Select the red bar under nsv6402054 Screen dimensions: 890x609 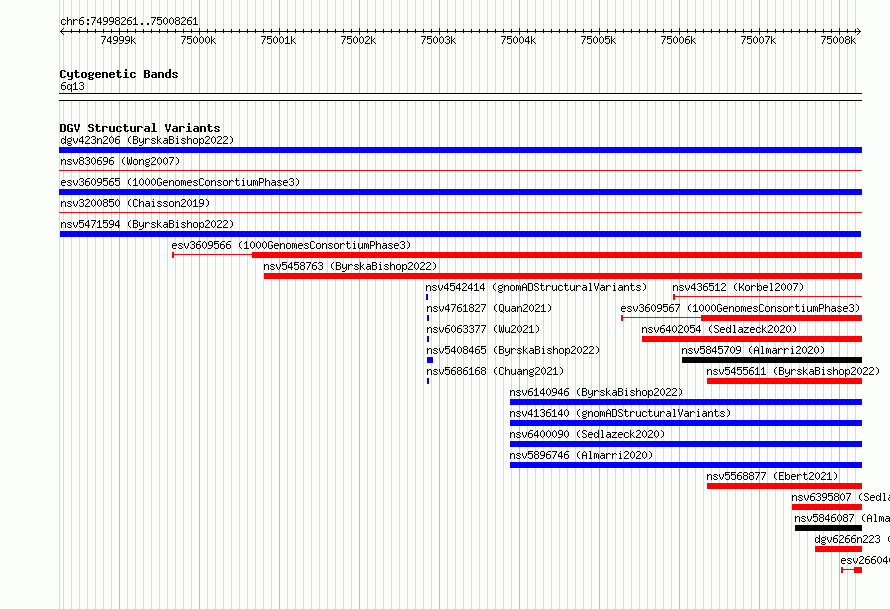(752, 339)
